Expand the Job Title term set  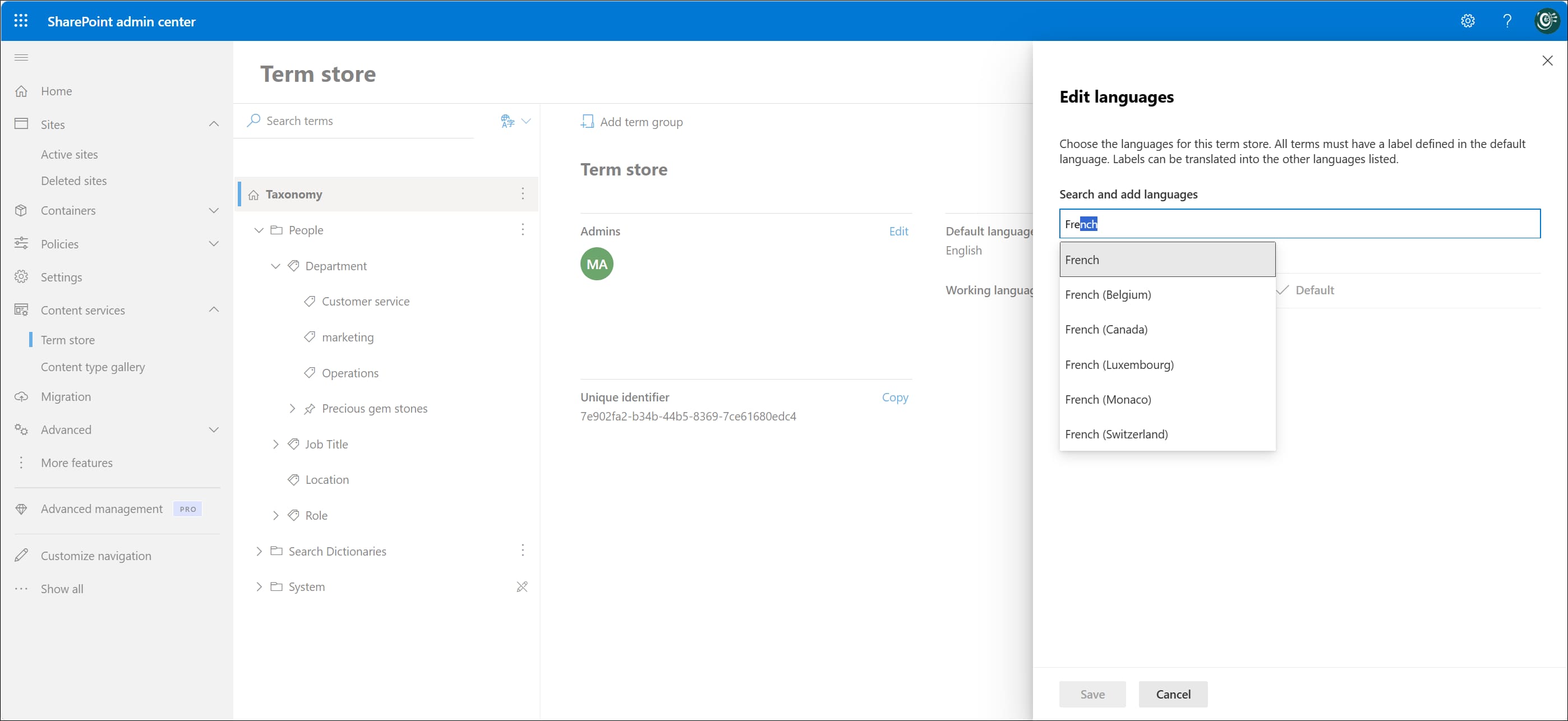pyautogui.click(x=276, y=444)
